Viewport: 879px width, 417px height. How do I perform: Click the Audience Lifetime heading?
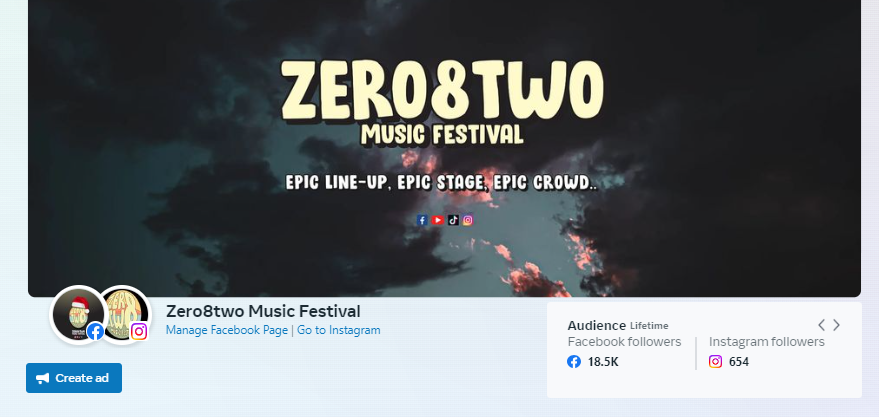(618, 325)
